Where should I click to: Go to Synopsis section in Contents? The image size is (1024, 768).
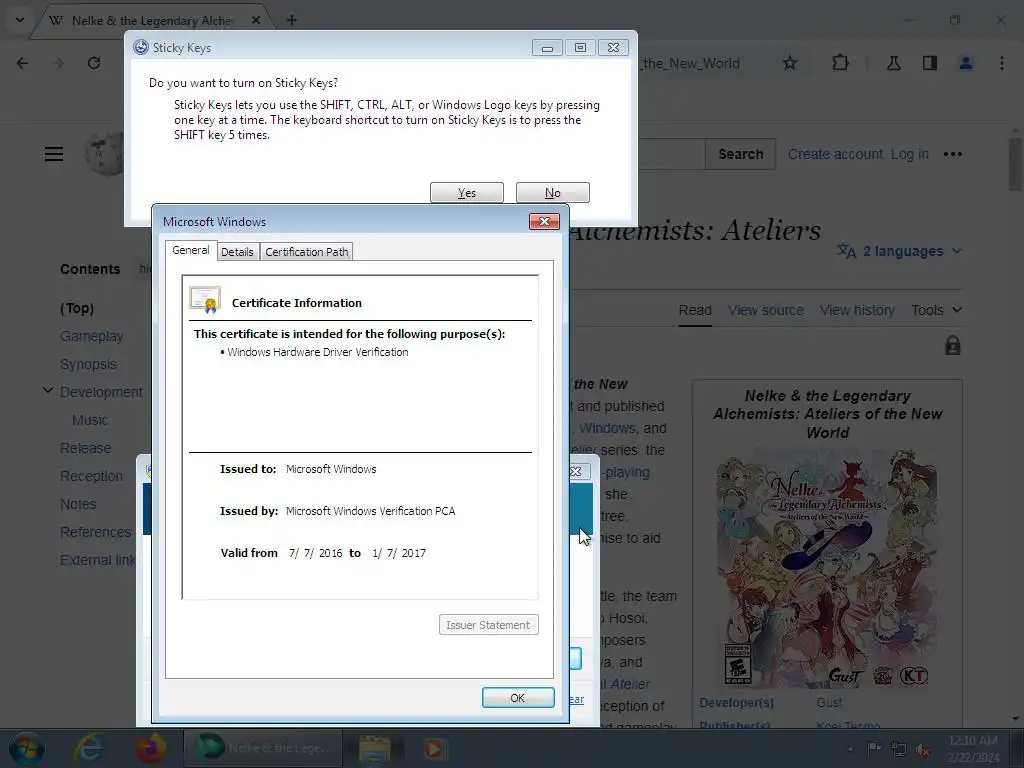pos(88,364)
